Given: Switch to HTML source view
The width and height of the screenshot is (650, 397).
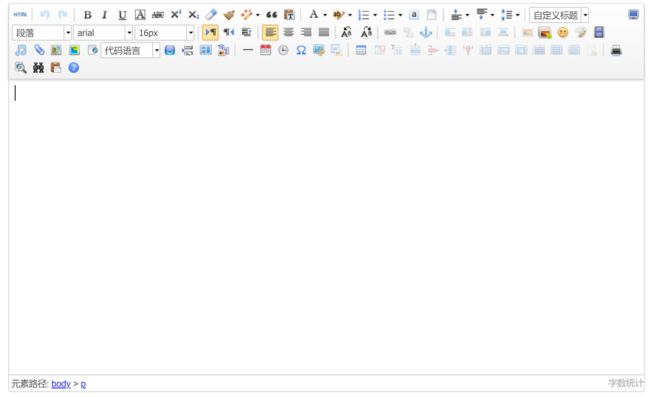Looking at the screenshot, I should point(20,15).
